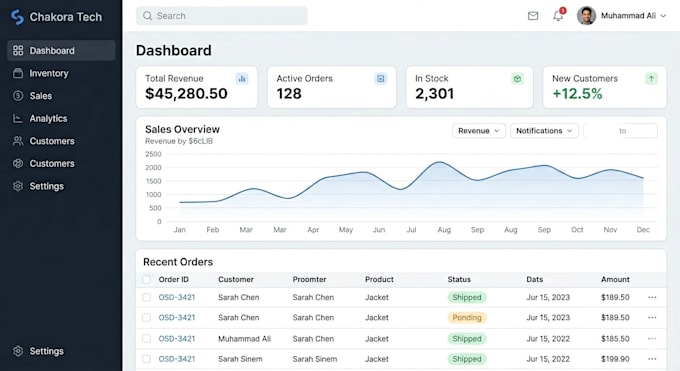Viewport: 680px width, 371px height.
Task: Sort by the Order ID column header
Action: 173,279
